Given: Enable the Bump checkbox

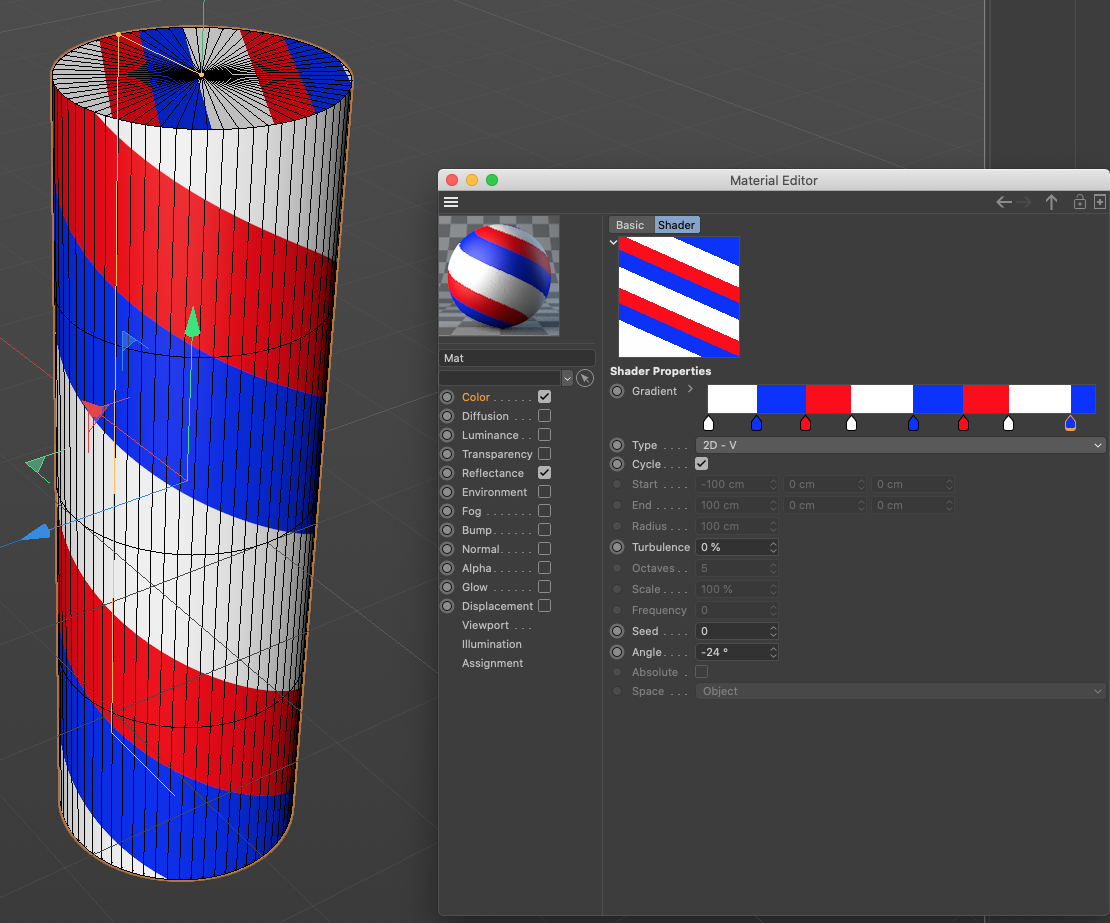Looking at the screenshot, I should [x=544, y=529].
